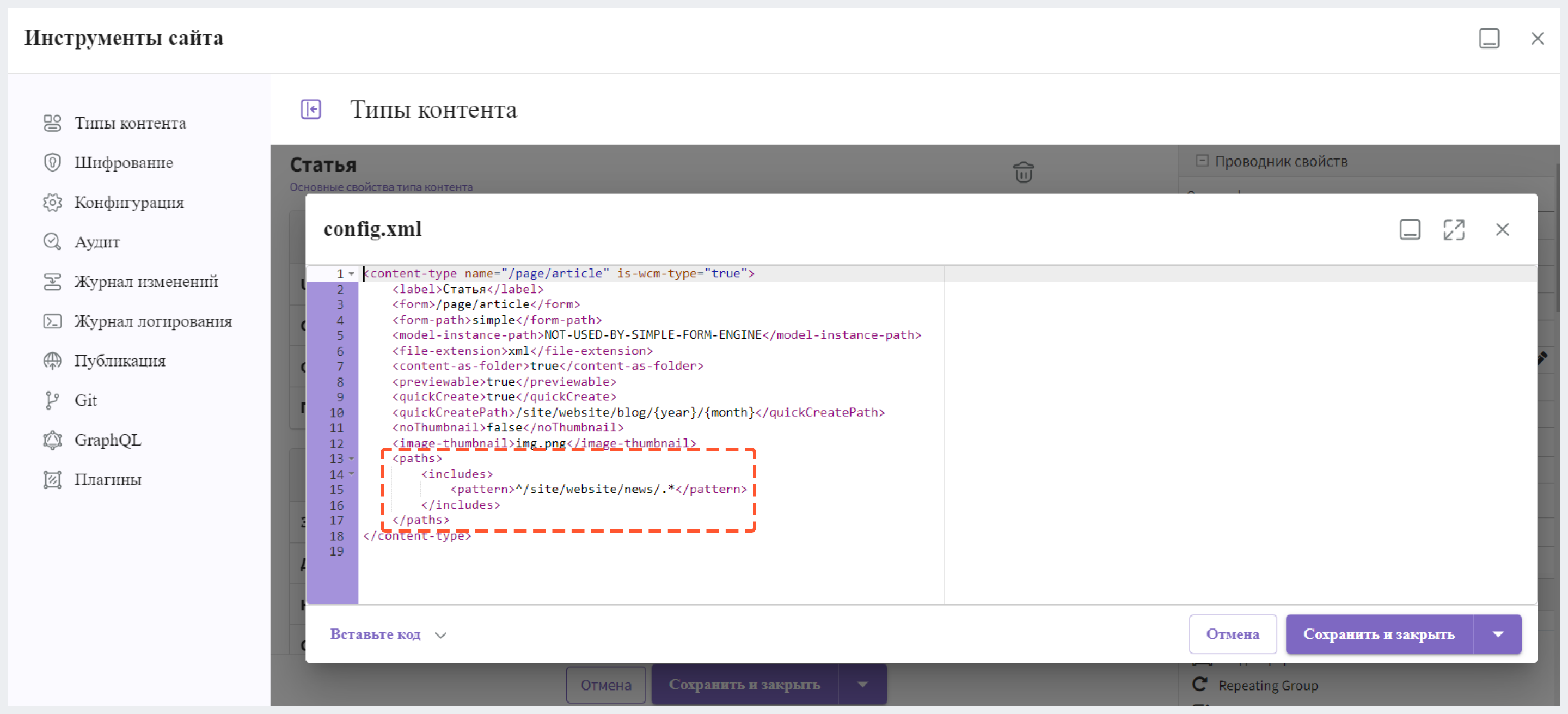Screen dimensions: 1568x714
Task: Minimize the config.xml editor dialog
Action: point(1410,229)
